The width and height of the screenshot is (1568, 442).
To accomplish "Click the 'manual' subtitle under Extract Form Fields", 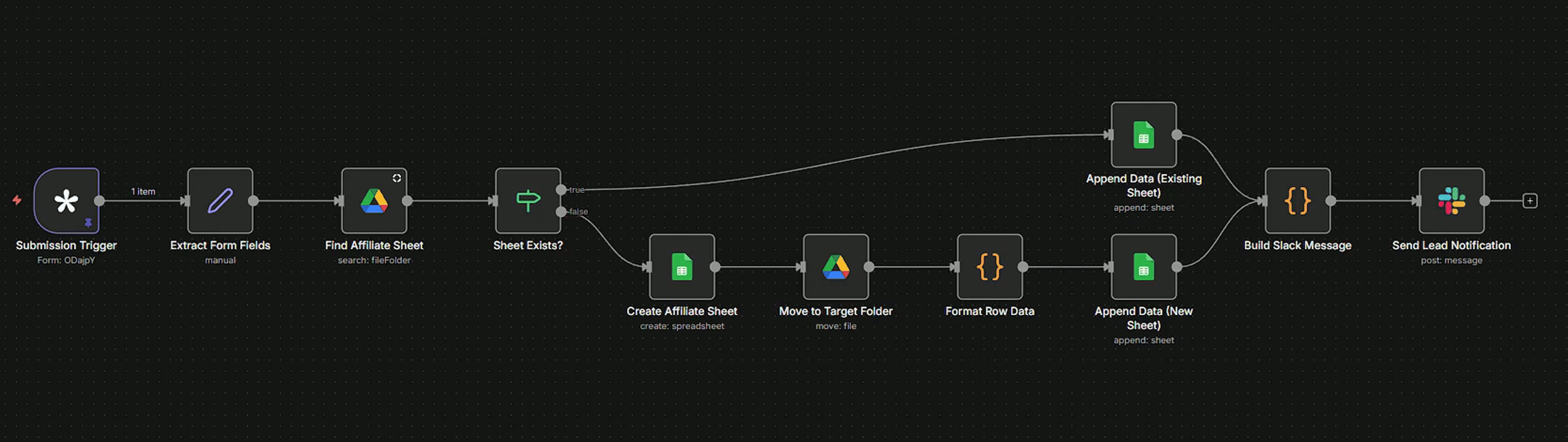I will pos(220,261).
